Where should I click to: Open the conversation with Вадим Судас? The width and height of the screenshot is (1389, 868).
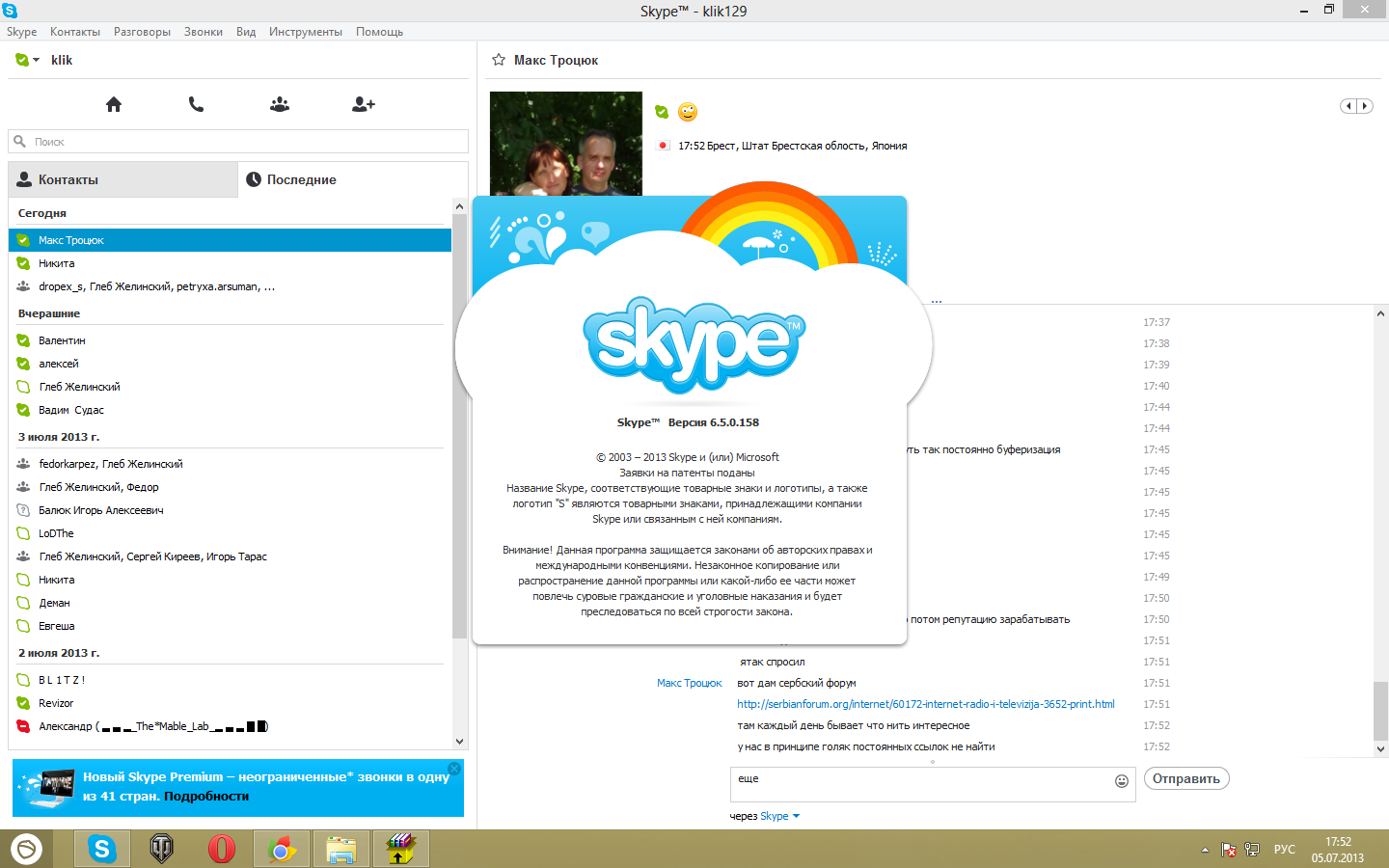230,410
